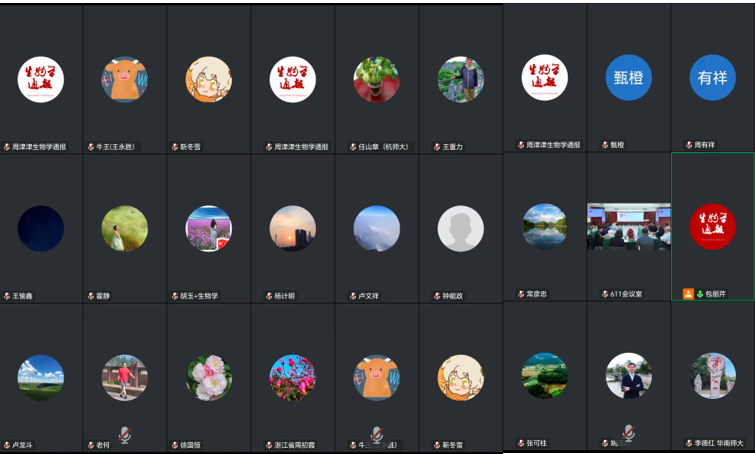Image resolution: width=755 pixels, height=454 pixels.
Task: Click the muted mic icon beside 浙江省周初霞
Action: tap(269, 445)
